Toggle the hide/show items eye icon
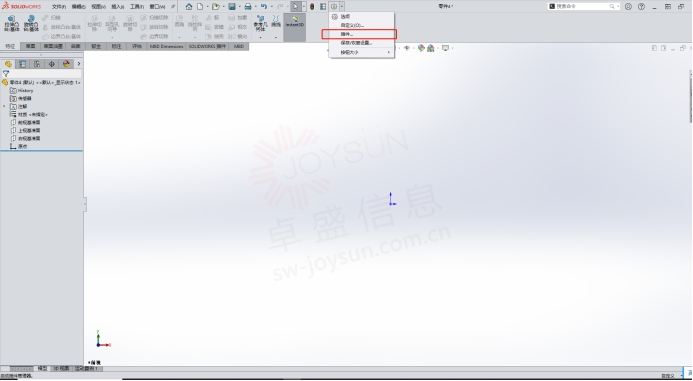Screen dimensions: 693x381 pos(407,48)
